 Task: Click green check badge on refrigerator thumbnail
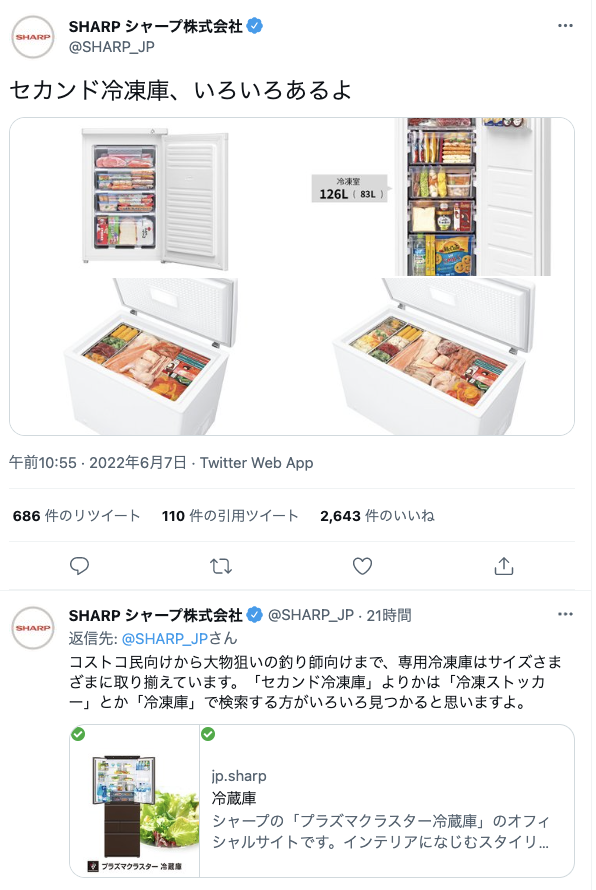point(78,734)
